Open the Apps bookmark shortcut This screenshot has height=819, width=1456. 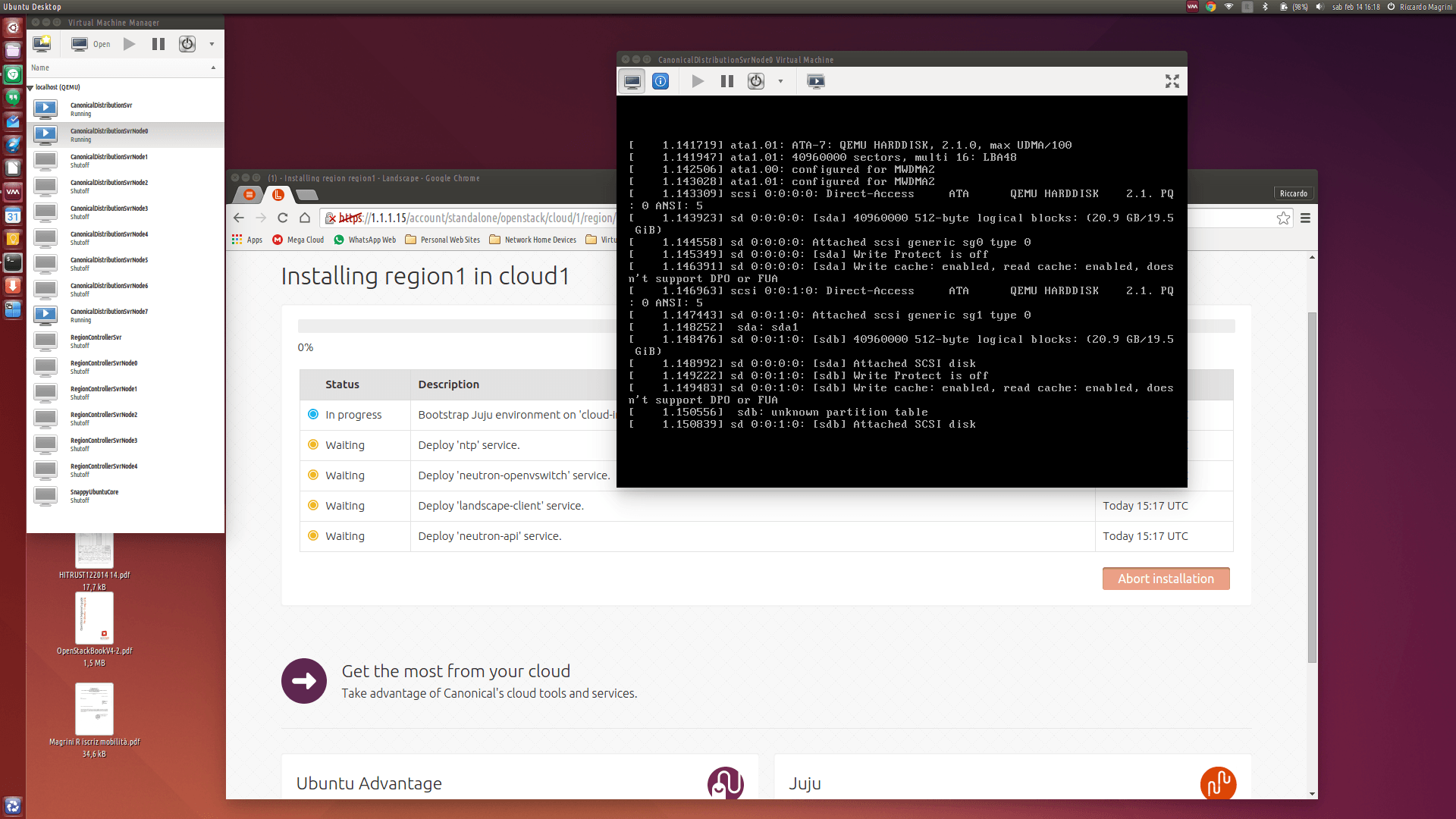pyautogui.click(x=247, y=240)
